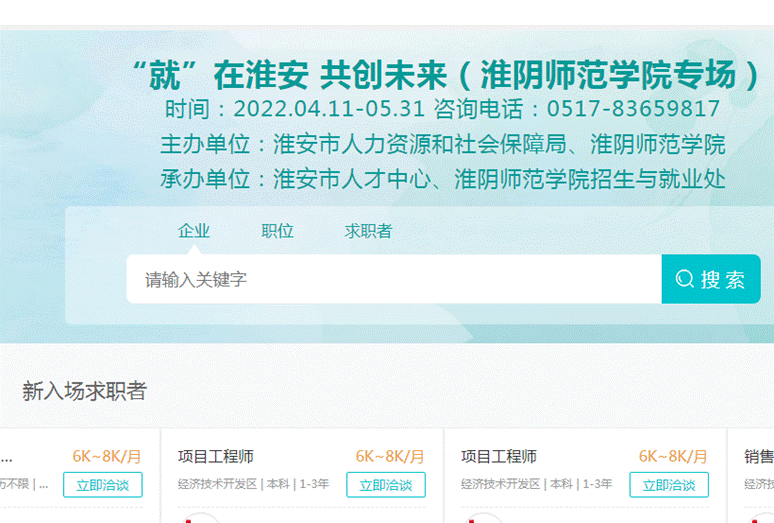Click the 新入场求职者 section heading
Viewport: 774px width, 523px height.
84,391
